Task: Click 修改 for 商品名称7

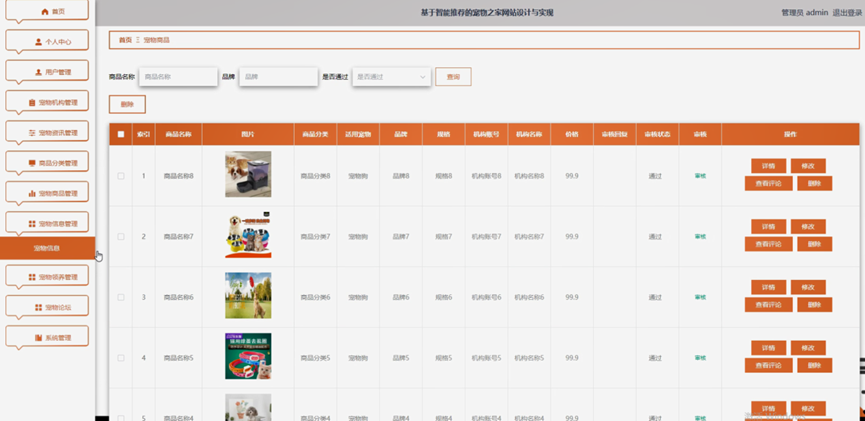Action: click(x=808, y=226)
